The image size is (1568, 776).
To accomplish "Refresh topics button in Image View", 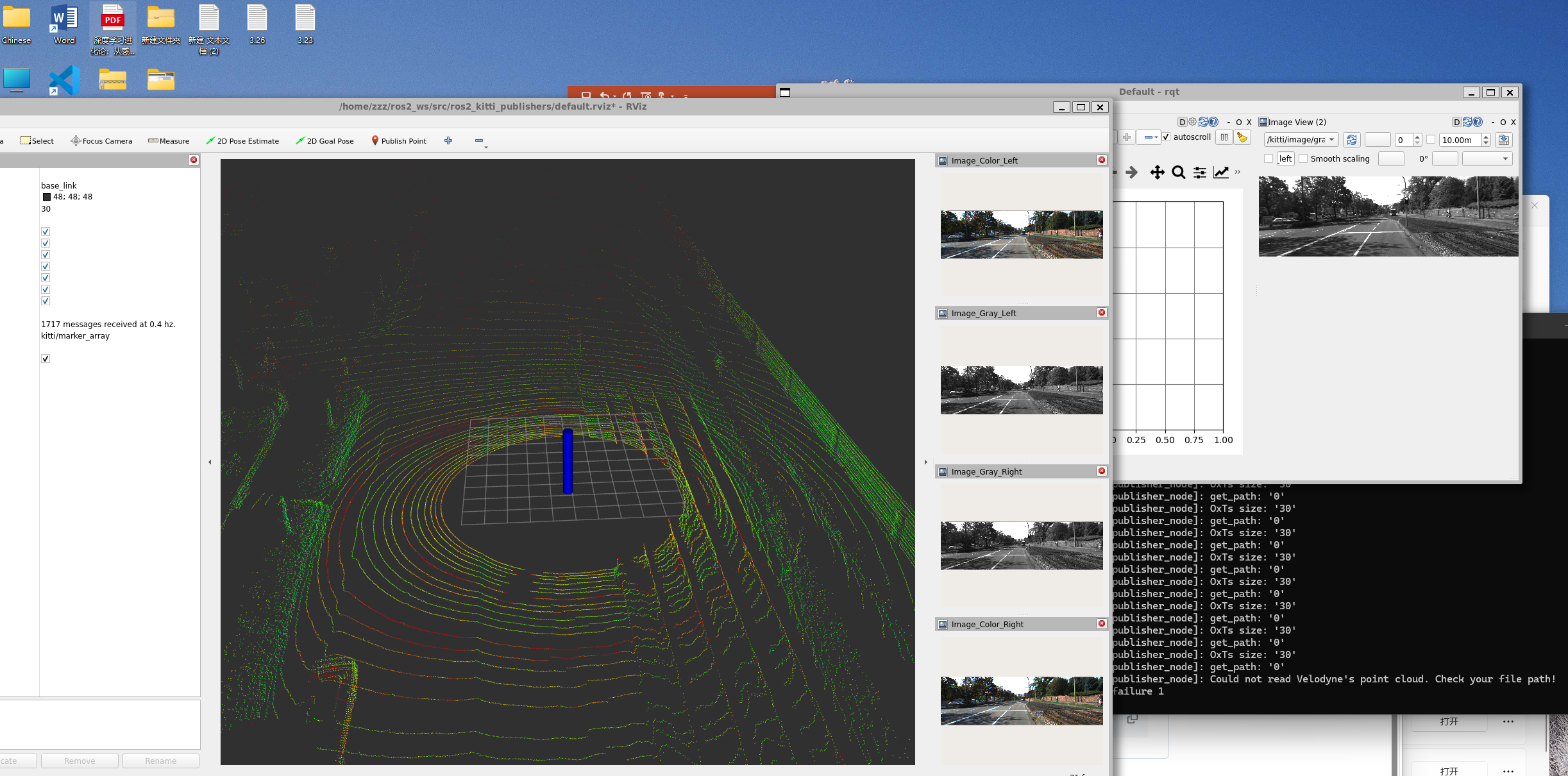I will (1352, 140).
